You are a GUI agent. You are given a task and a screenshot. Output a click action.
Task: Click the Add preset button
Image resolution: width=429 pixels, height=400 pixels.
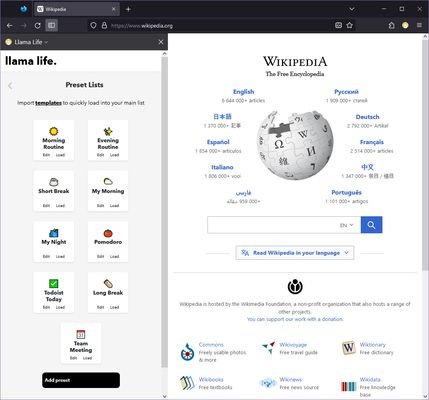81,380
